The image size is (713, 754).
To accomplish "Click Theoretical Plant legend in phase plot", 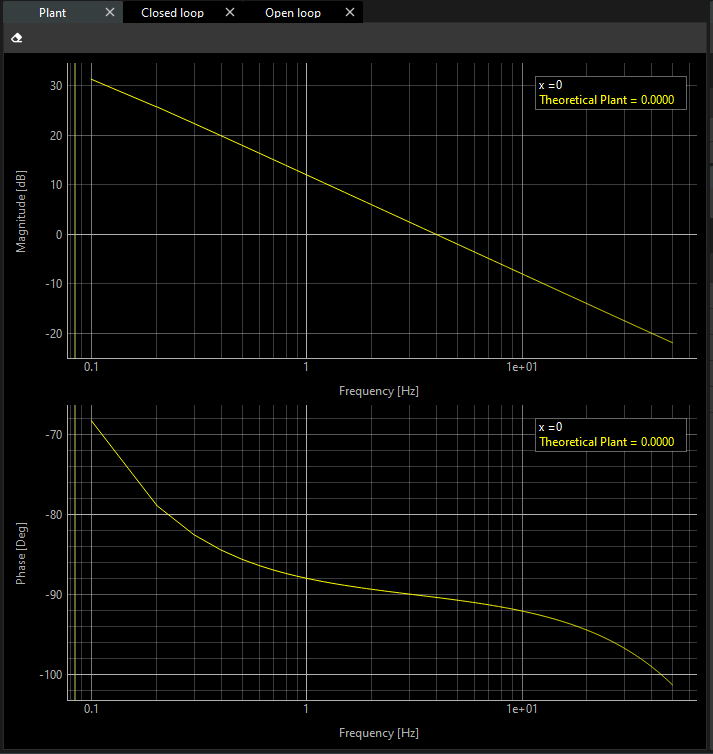I will 606,442.
